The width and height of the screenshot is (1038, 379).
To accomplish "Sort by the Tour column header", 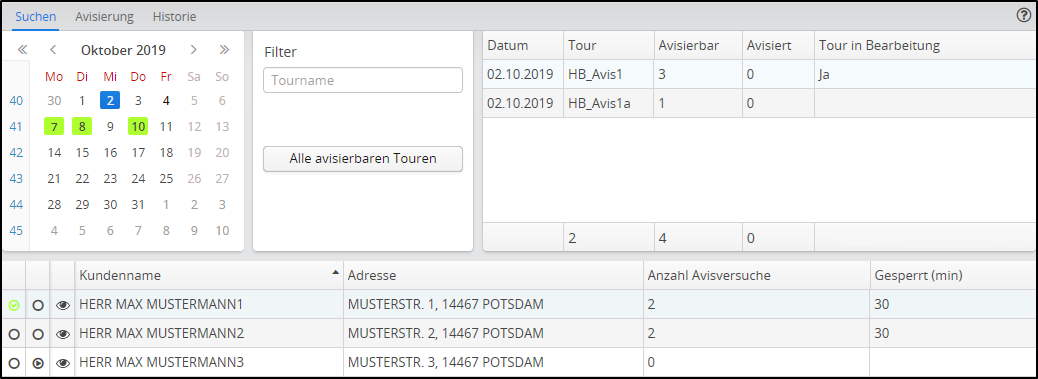I will pos(608,46).
